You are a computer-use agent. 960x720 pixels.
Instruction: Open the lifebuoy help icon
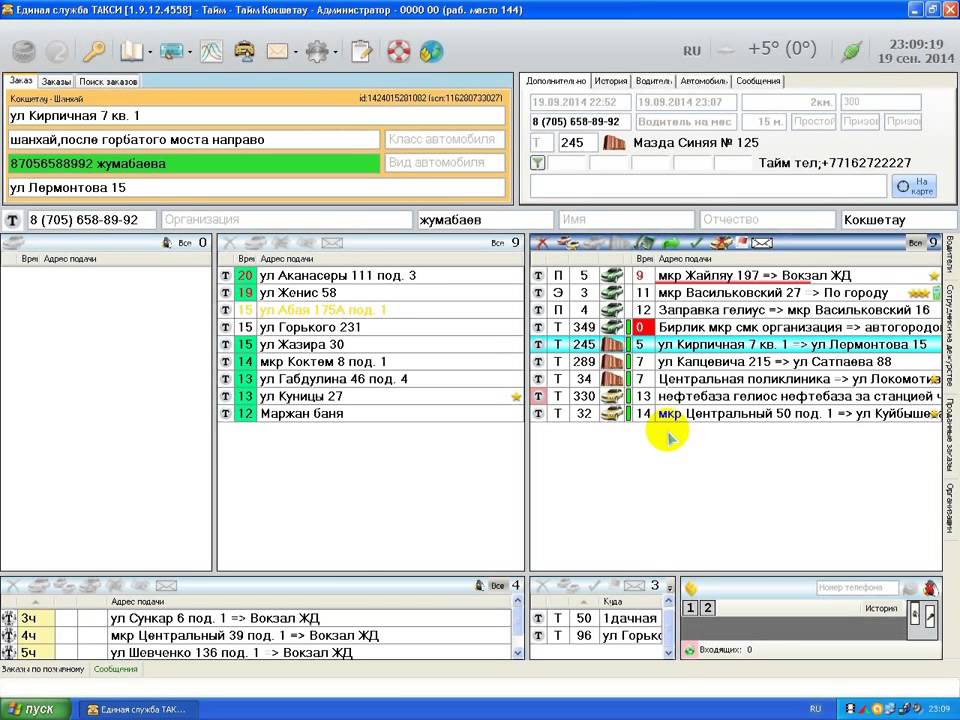399,51
